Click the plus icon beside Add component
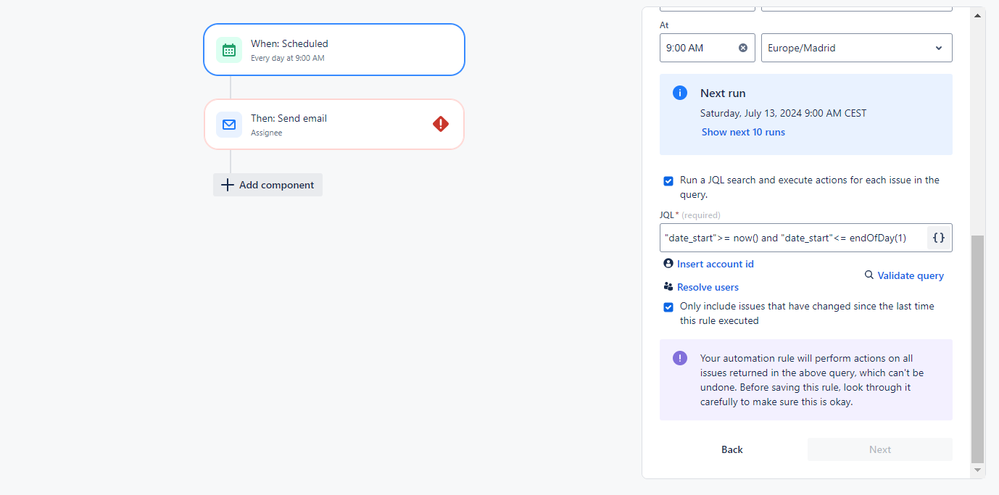 coord(227,185)
